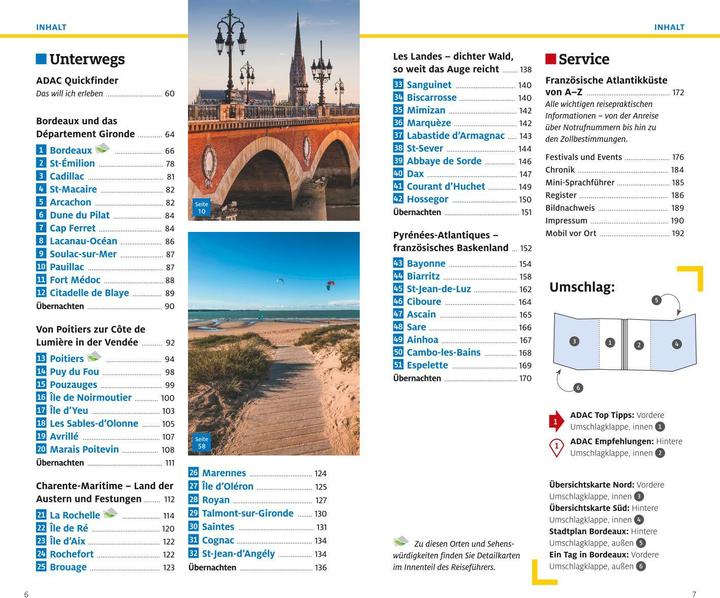Click 'Charente-Maritime' chapter heading

point(105,492)
